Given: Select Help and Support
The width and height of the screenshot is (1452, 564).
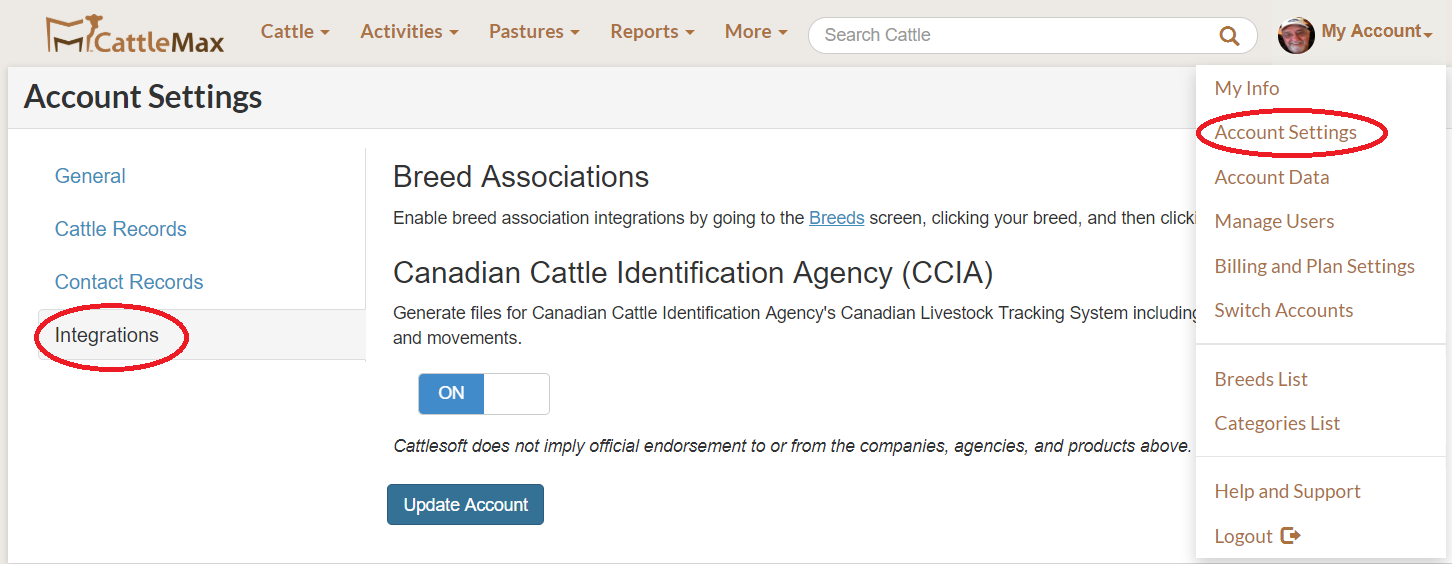Looking at the screenshot, I should pyautogui.click(x=1287, y=491).
